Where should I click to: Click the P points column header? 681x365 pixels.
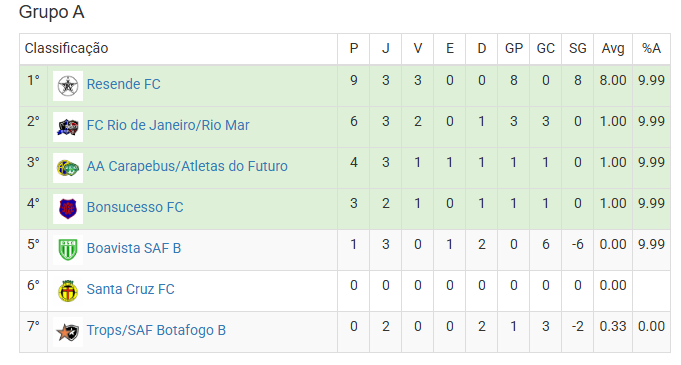pos(354,48)
